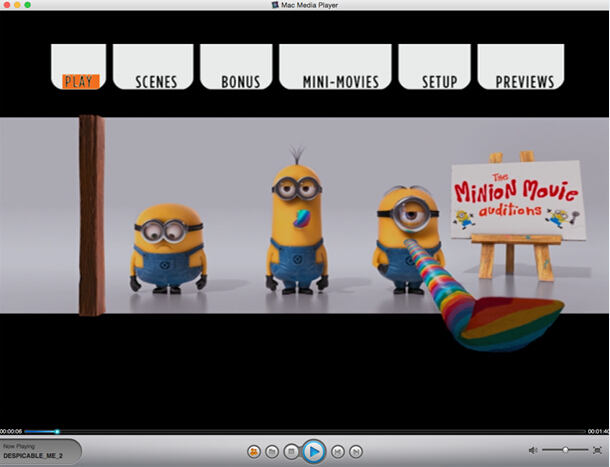Click the playback progress handle
The height and width of the screenshot is (467, 610).
click(x=57, y=432)
